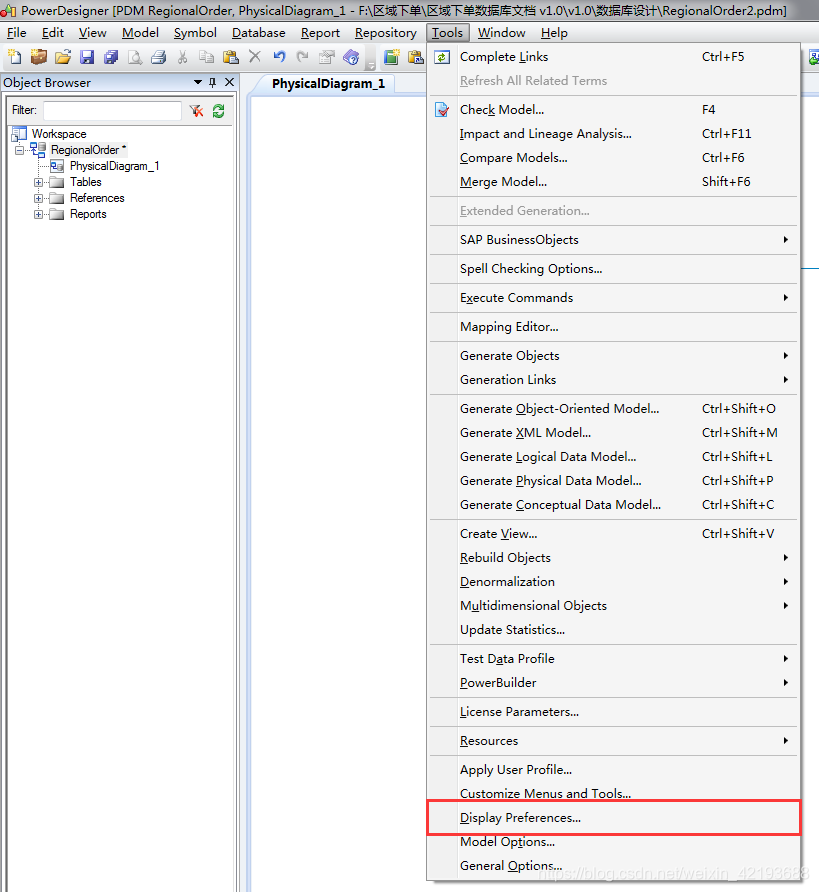819x892 pixels.
Task: Select the References folder item
Action: point(97,198)
